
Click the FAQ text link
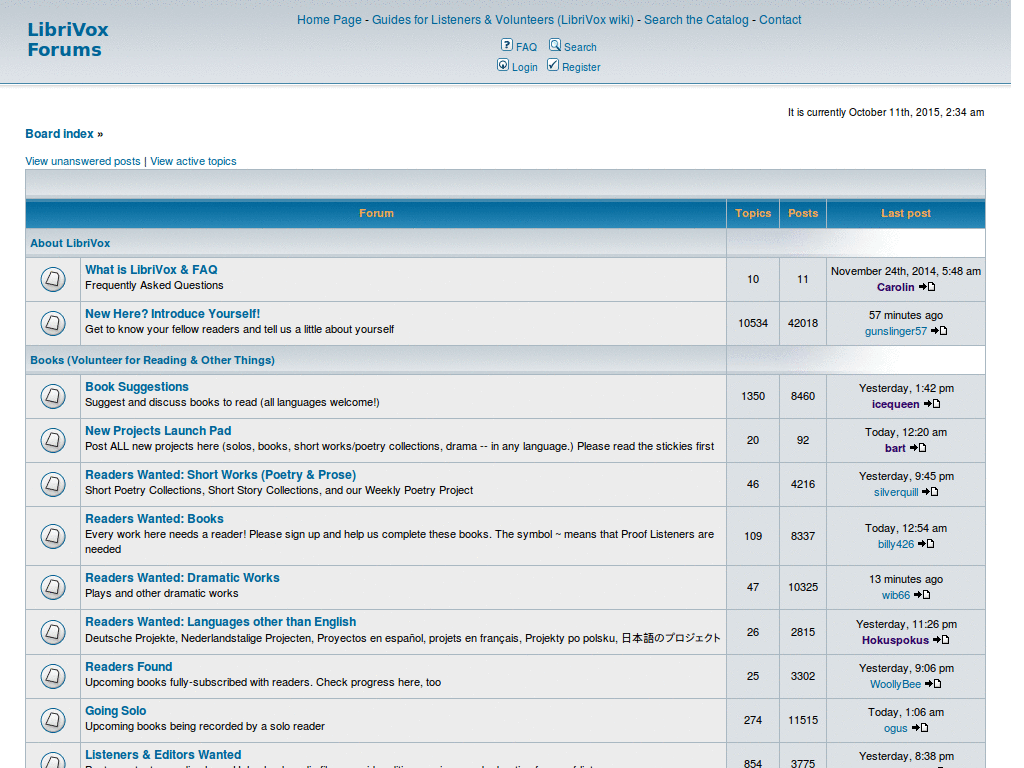(x=526, y=47)
